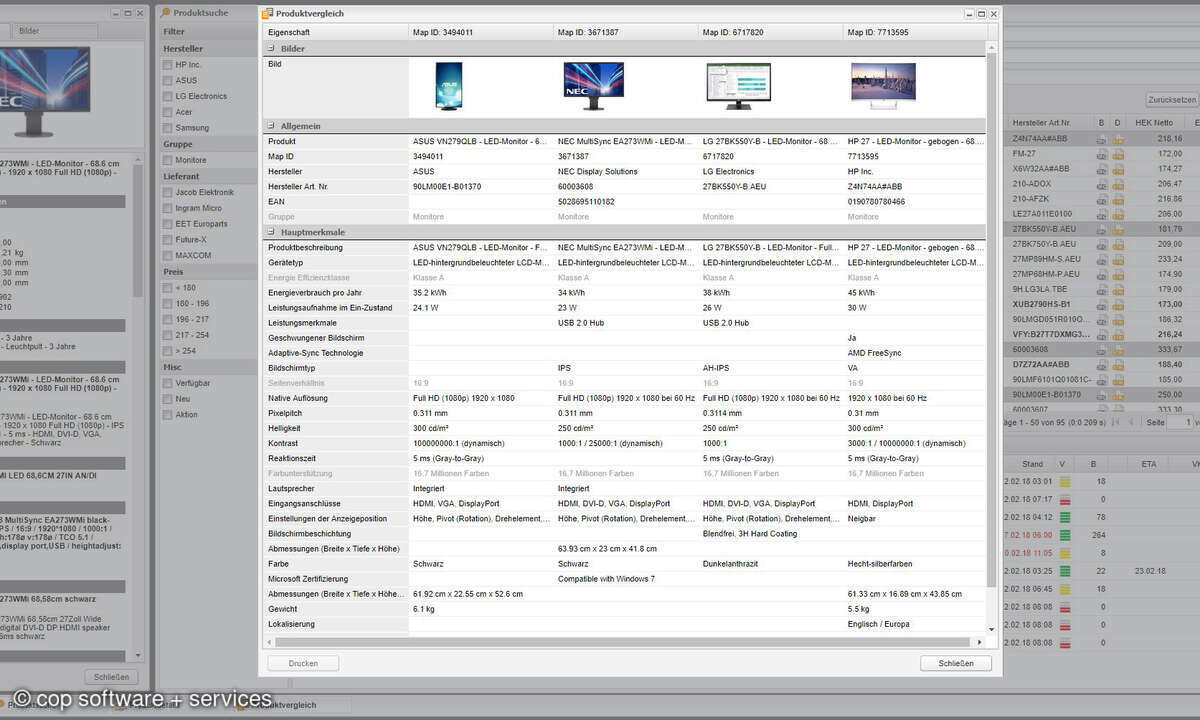Click the green availability icon with stock 78
The height and width of the screenshot is (720, 1200).
point(1065,517)
